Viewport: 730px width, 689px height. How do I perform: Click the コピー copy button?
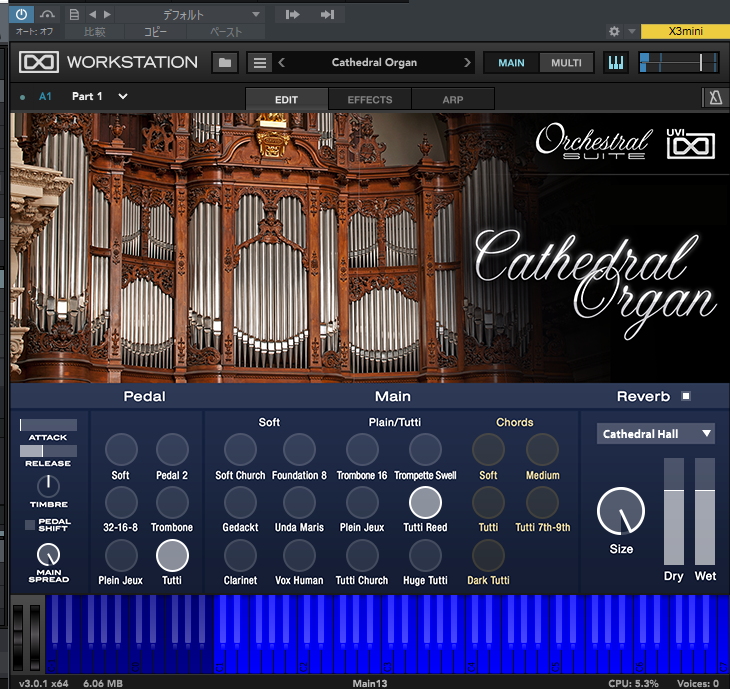pyautogui.click(x=155, y=32)
